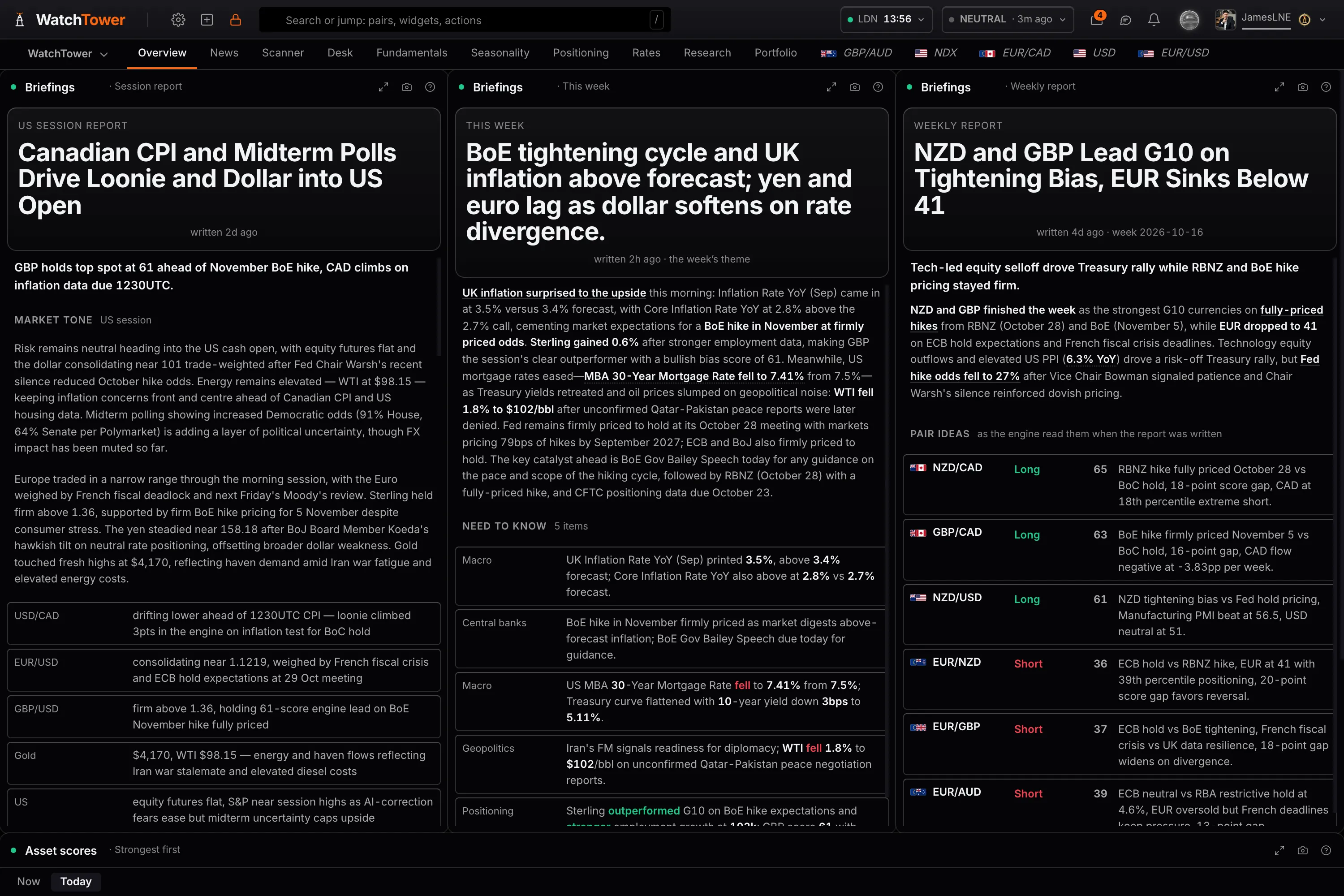
Task: Open the NZD/CAD Long pair idea
Action: 1118,485
